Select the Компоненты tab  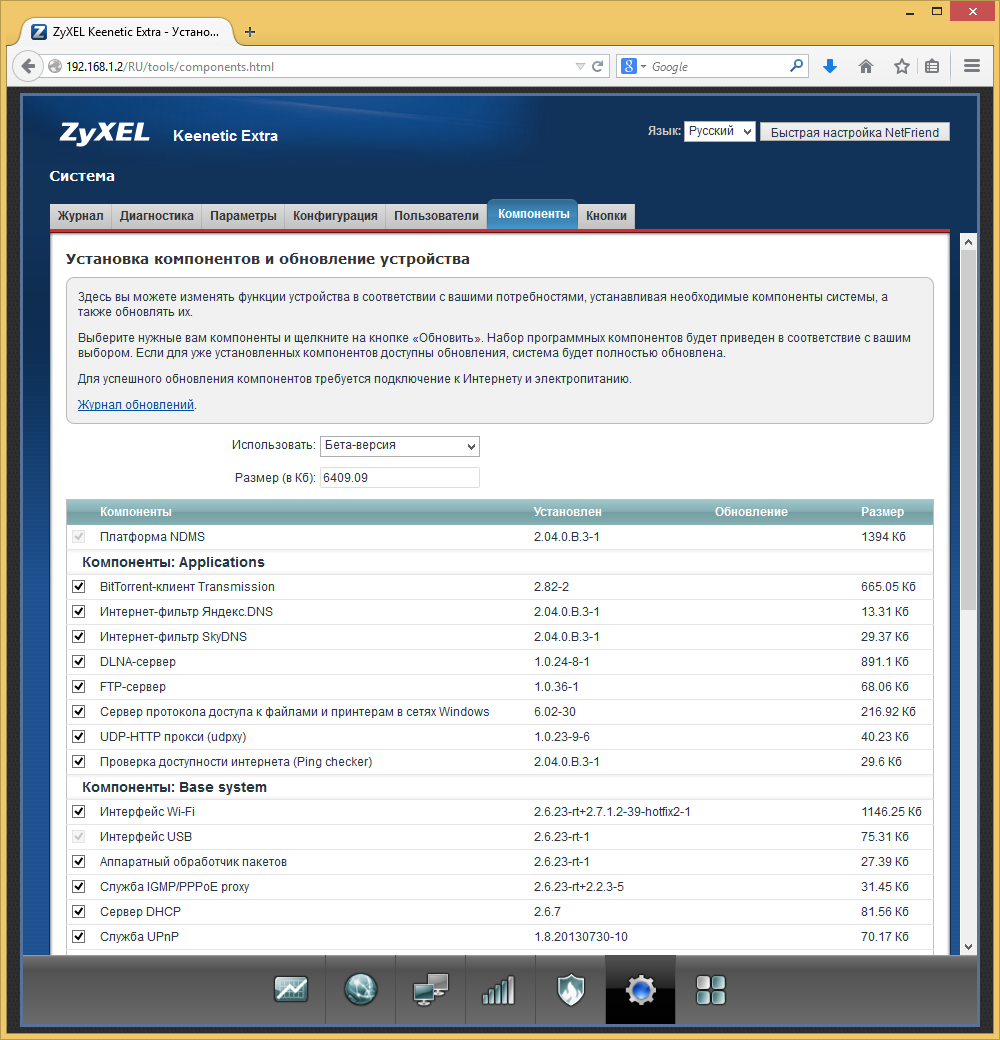pos(533,214)
